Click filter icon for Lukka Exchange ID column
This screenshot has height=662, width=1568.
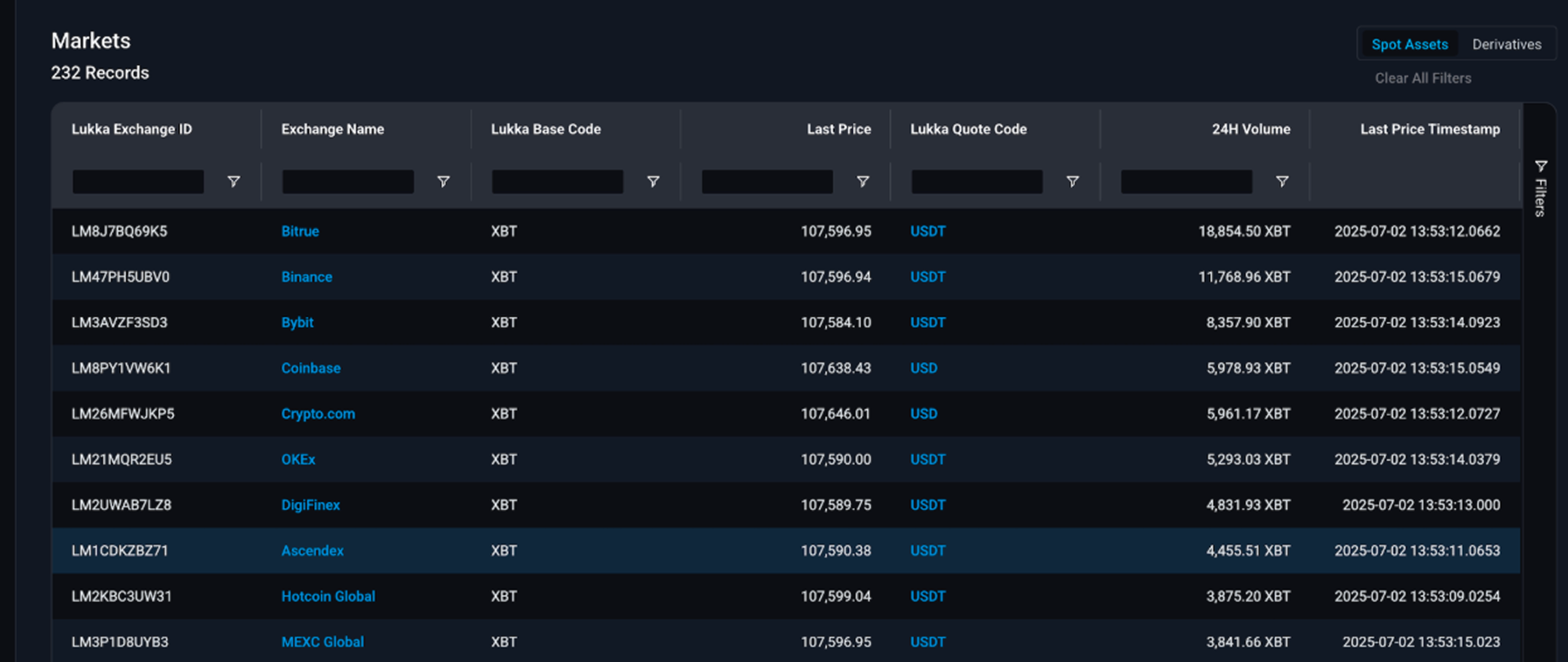[234, 182]
